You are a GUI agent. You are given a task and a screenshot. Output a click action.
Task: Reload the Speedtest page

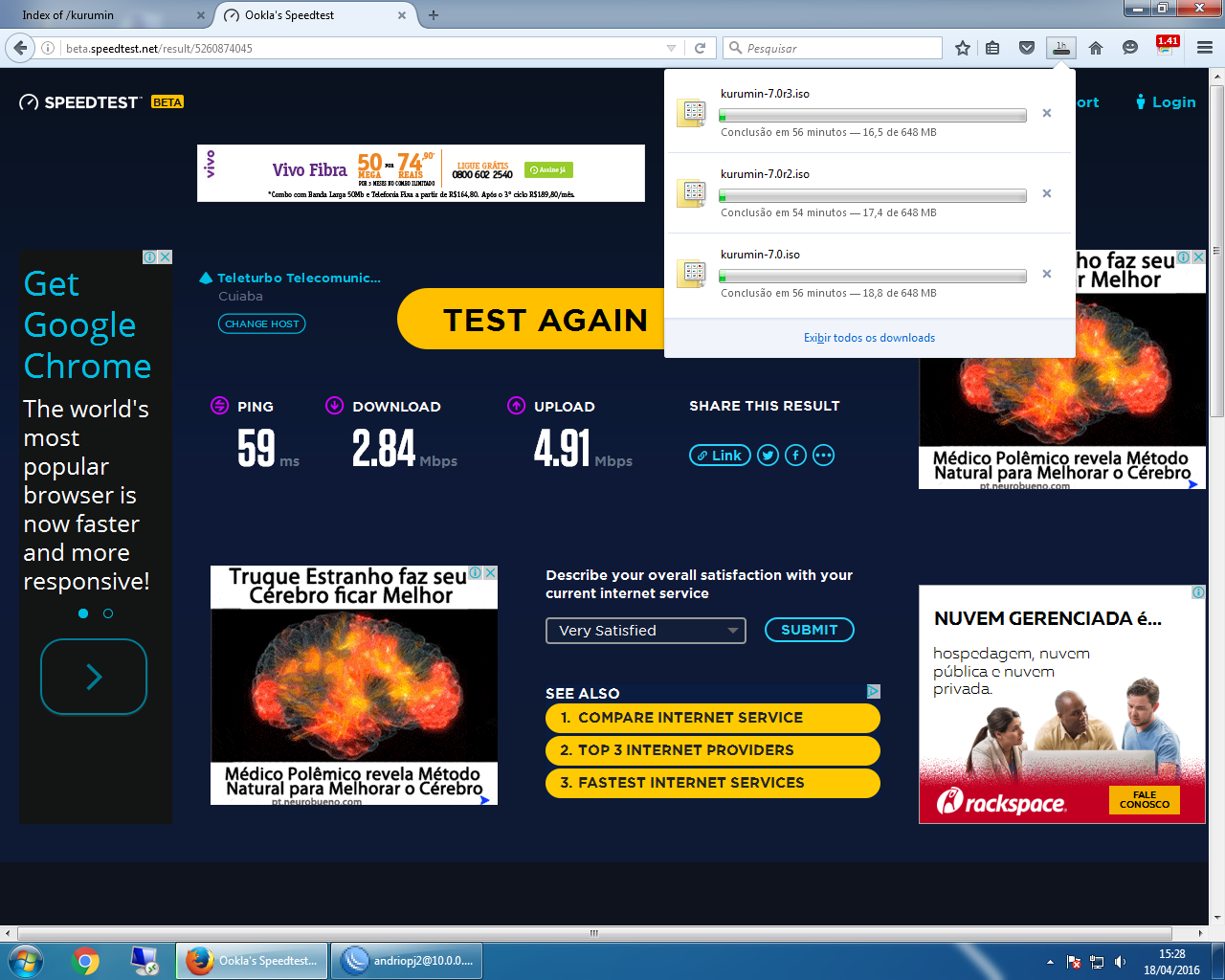tap(701, 48)
